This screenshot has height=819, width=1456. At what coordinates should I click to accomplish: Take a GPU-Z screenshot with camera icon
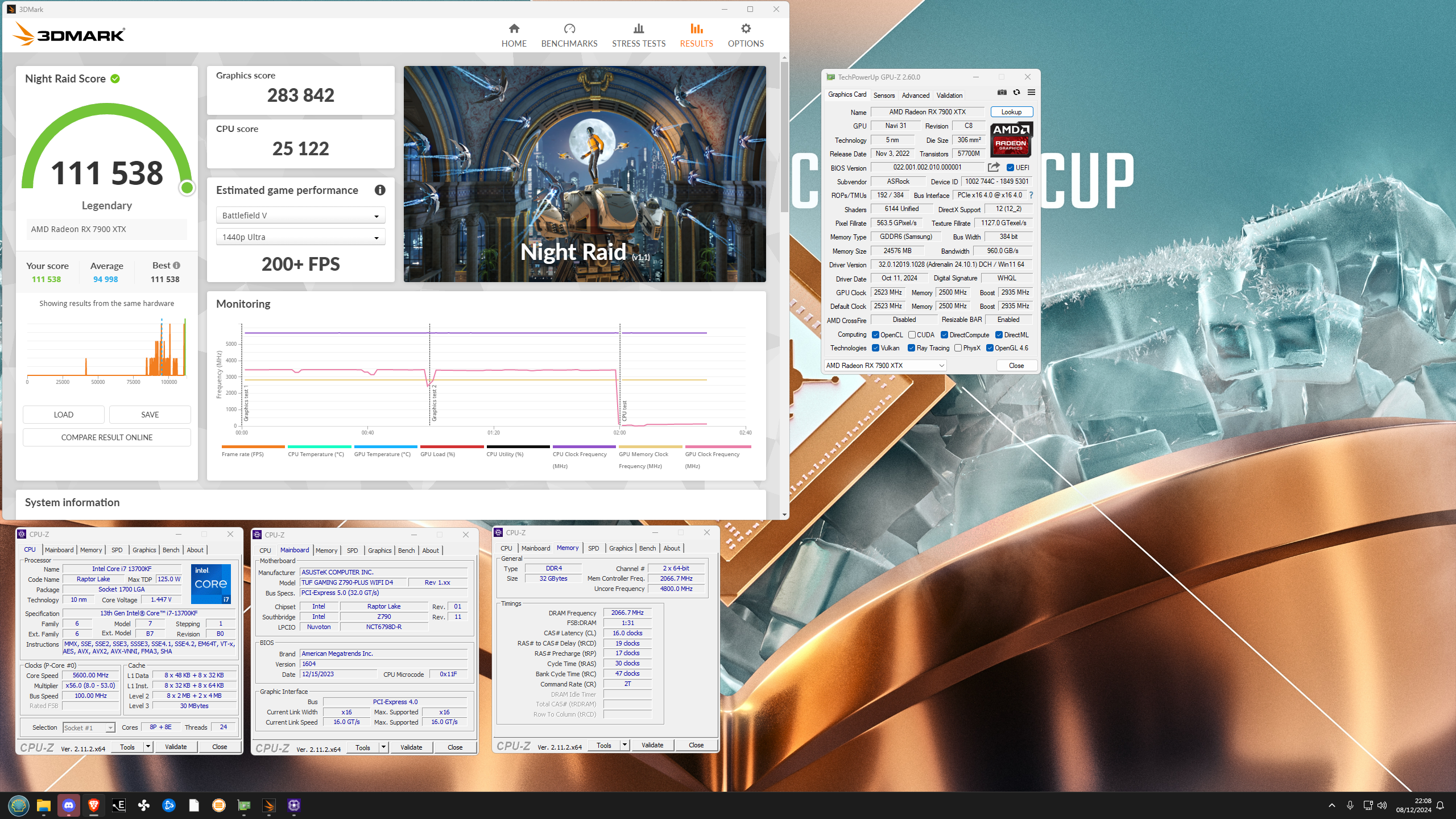pyautogui.click(x=1002, y=92)
